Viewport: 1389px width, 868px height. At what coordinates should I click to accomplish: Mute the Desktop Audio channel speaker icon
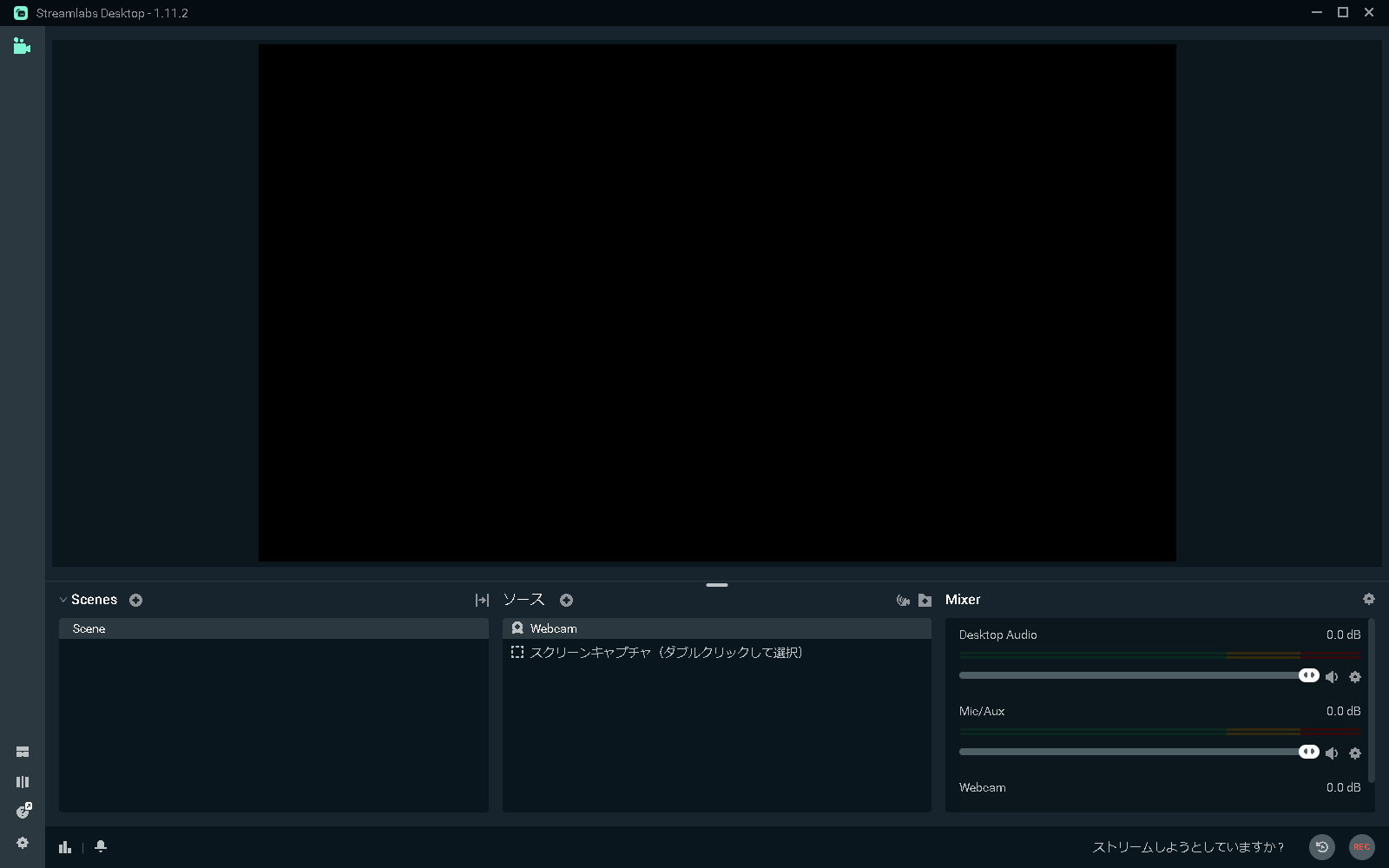pos(1333,676)
